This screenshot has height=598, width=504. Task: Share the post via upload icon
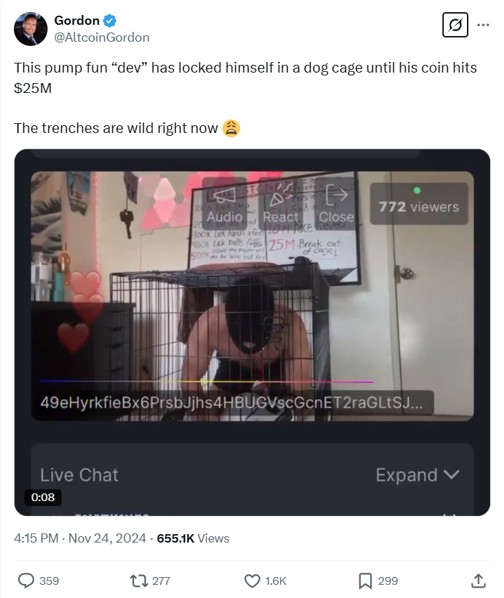coord(478,580)
